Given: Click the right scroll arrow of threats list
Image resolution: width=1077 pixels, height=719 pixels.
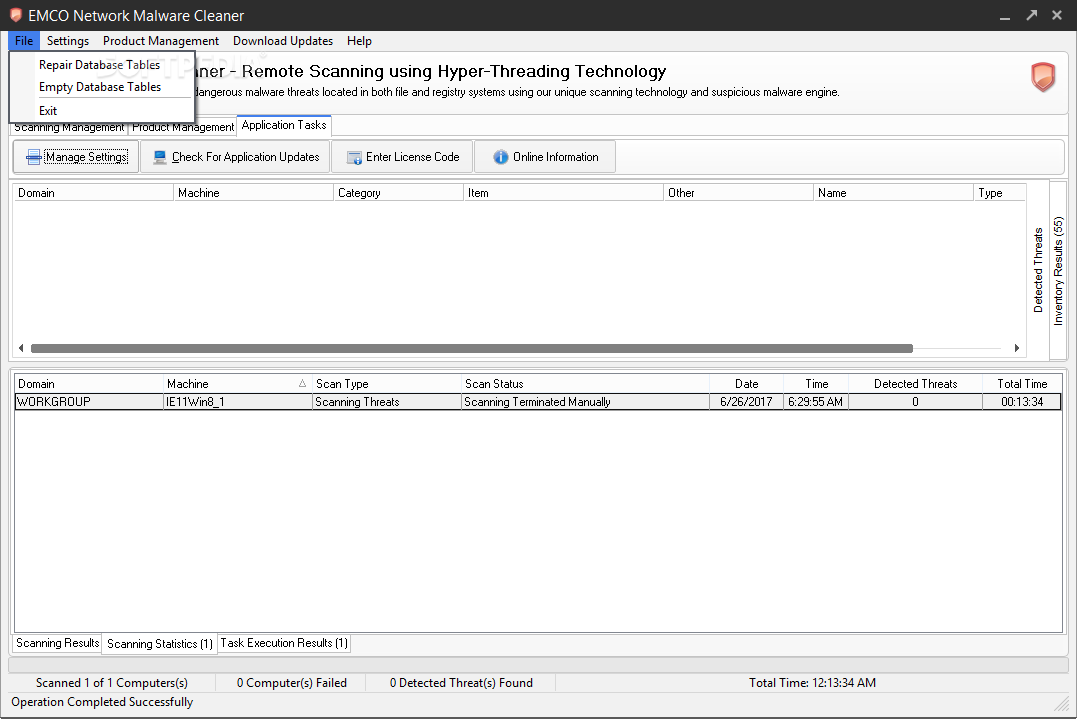Looking at the screenshot, I should coord(1017,348).
